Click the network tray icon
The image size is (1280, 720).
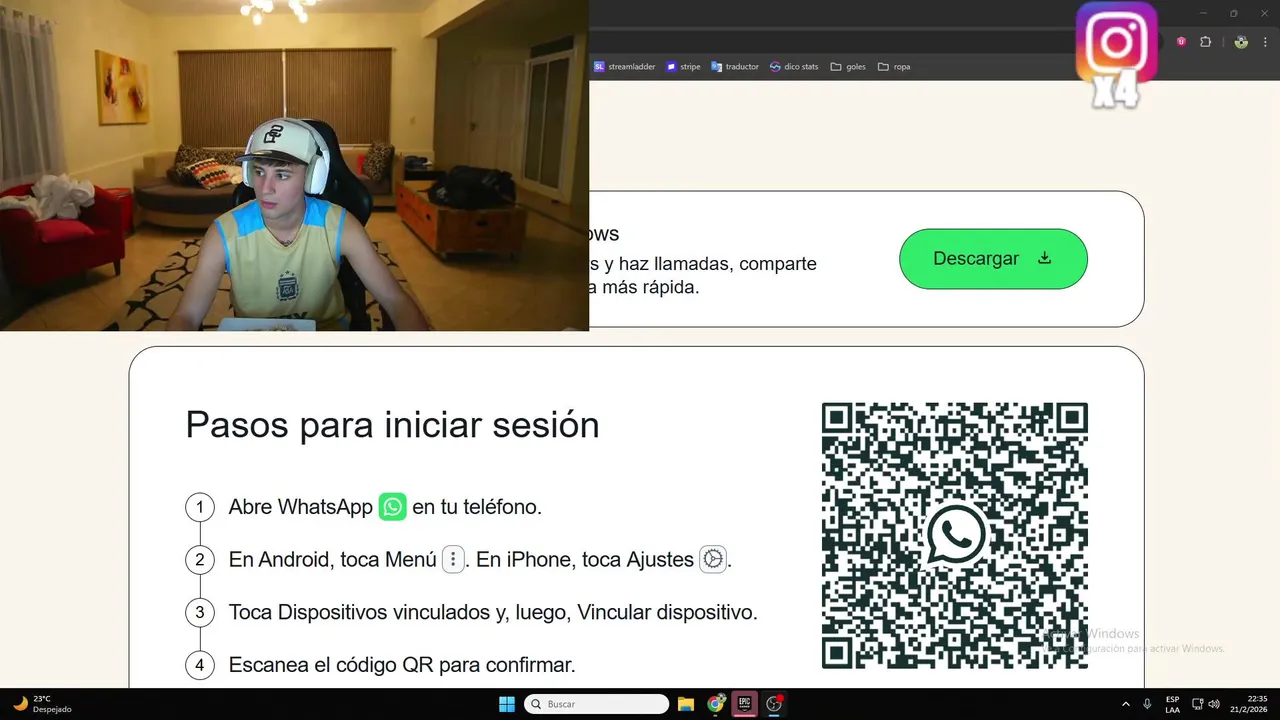[1199, 704]
